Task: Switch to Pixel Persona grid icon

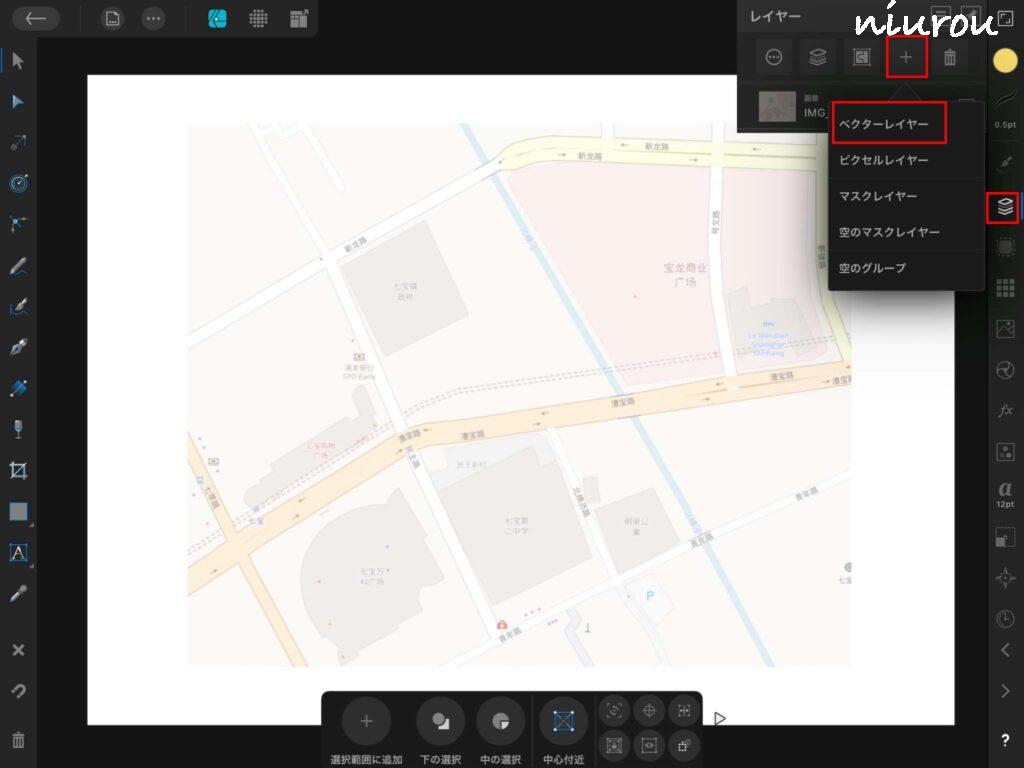Action: (x=258, y=19)
